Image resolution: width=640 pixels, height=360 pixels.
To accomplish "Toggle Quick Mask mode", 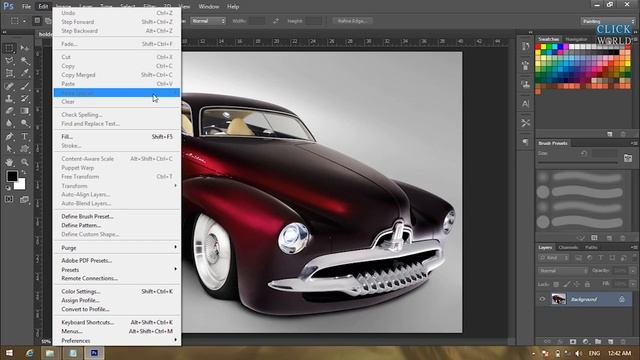I will click(x=9, y=199).
